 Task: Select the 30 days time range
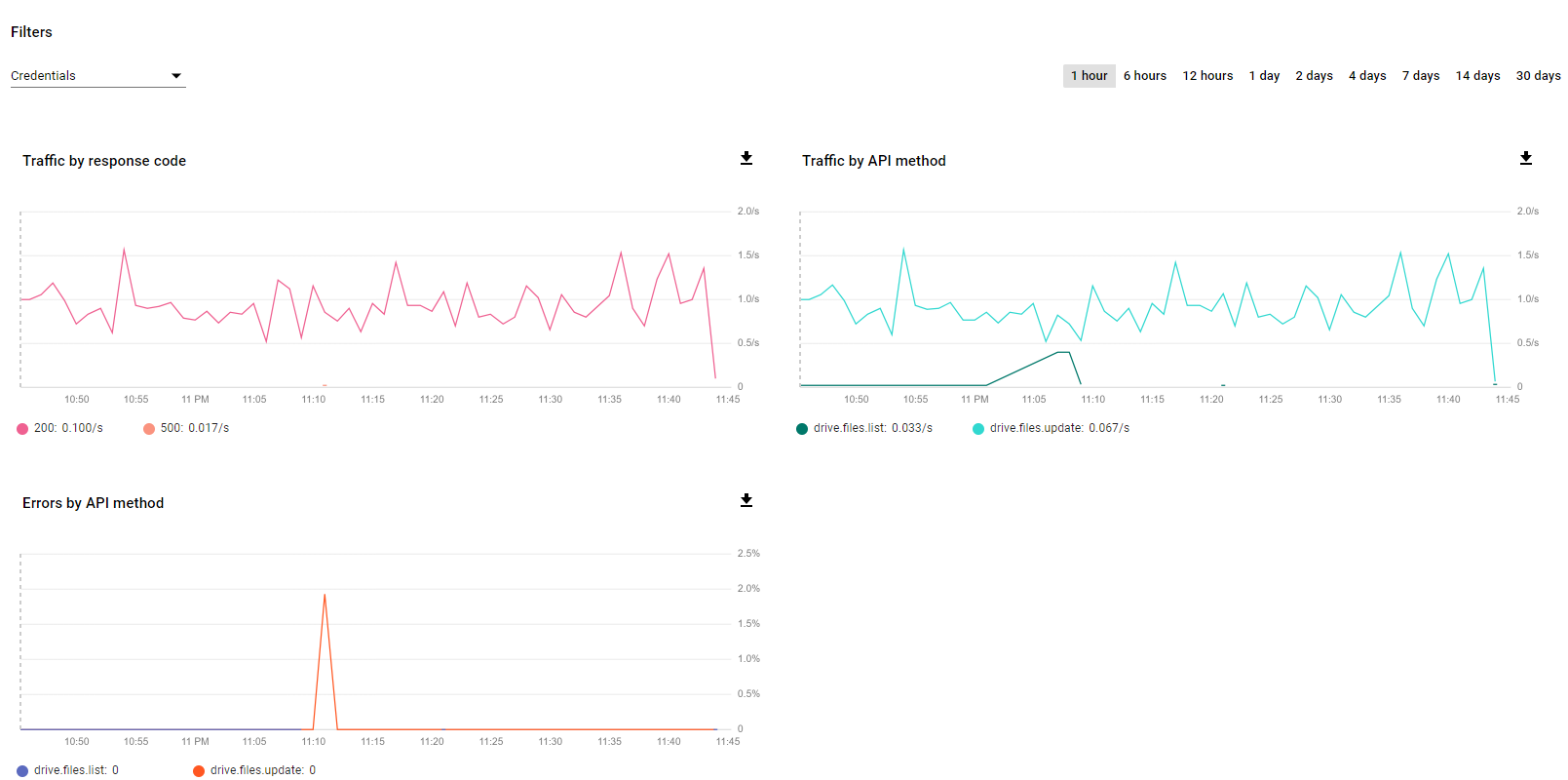(x=1538, y=76)
